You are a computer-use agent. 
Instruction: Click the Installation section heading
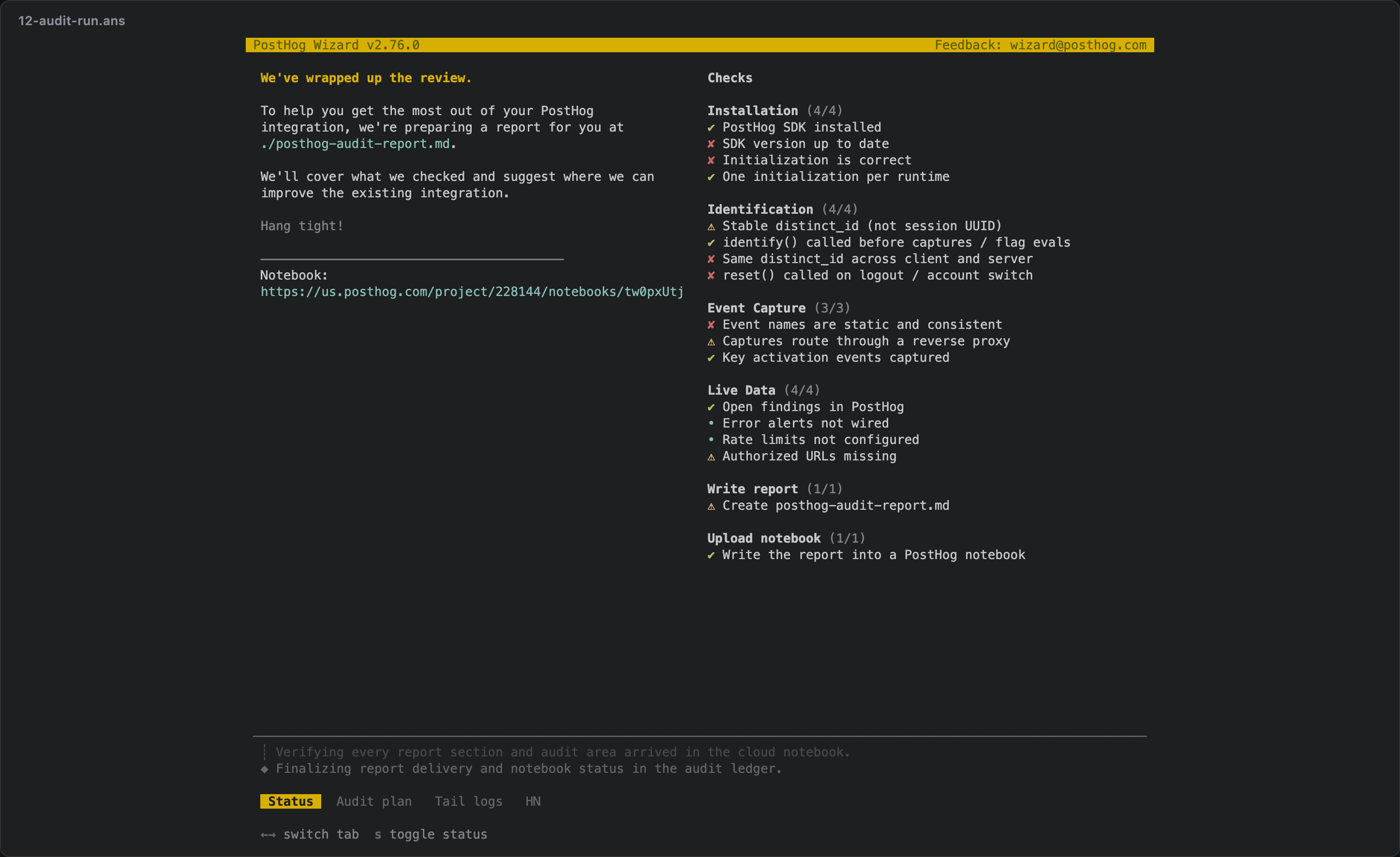click(752, 111)
